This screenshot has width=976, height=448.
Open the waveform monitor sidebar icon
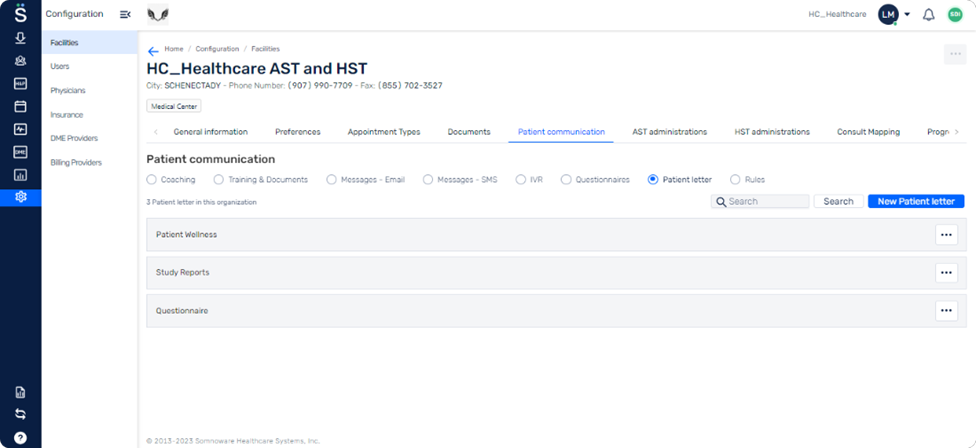click(x=21, y=129)
